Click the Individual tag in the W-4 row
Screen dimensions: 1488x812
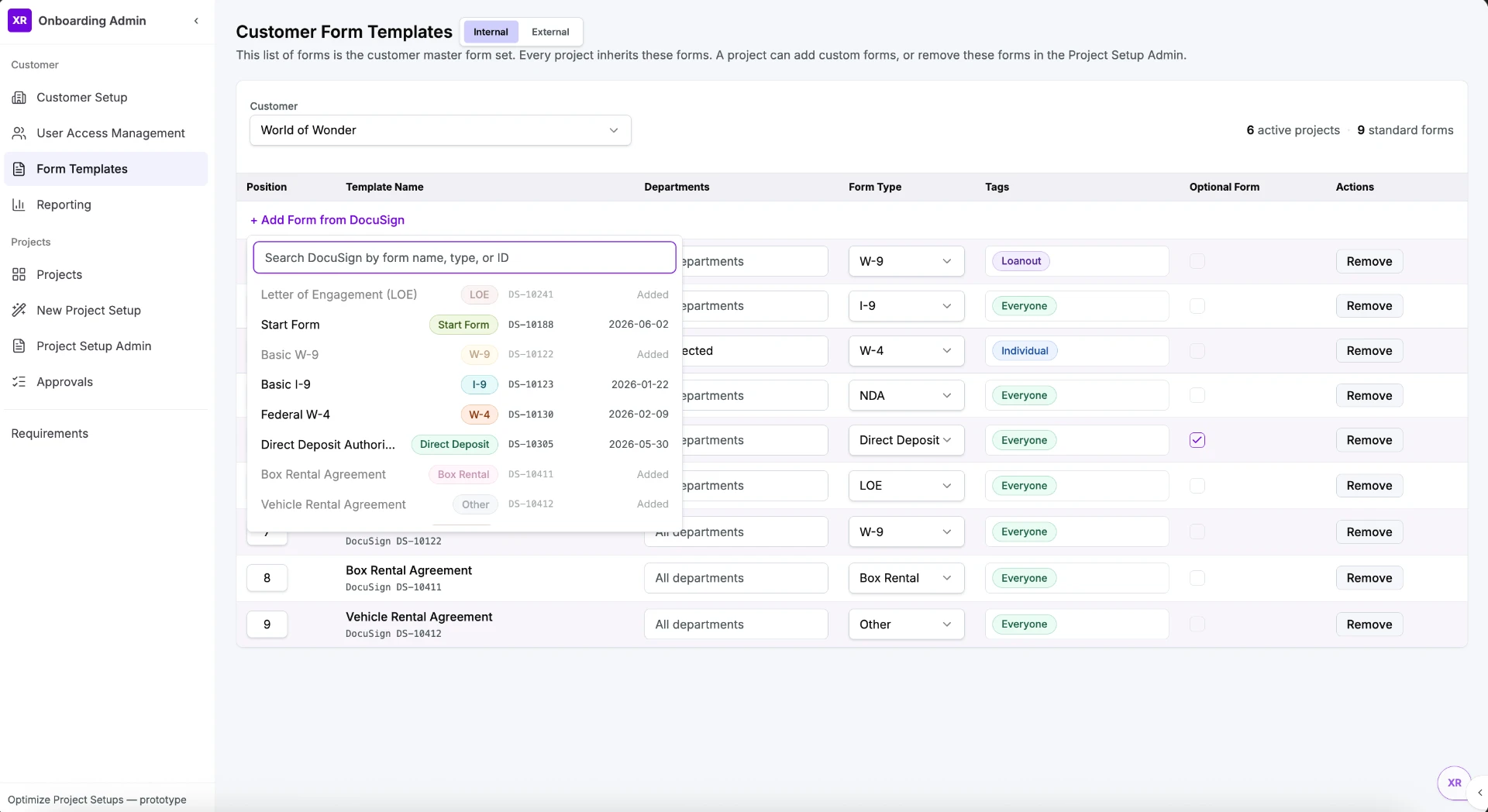[x=1024, y=351]
